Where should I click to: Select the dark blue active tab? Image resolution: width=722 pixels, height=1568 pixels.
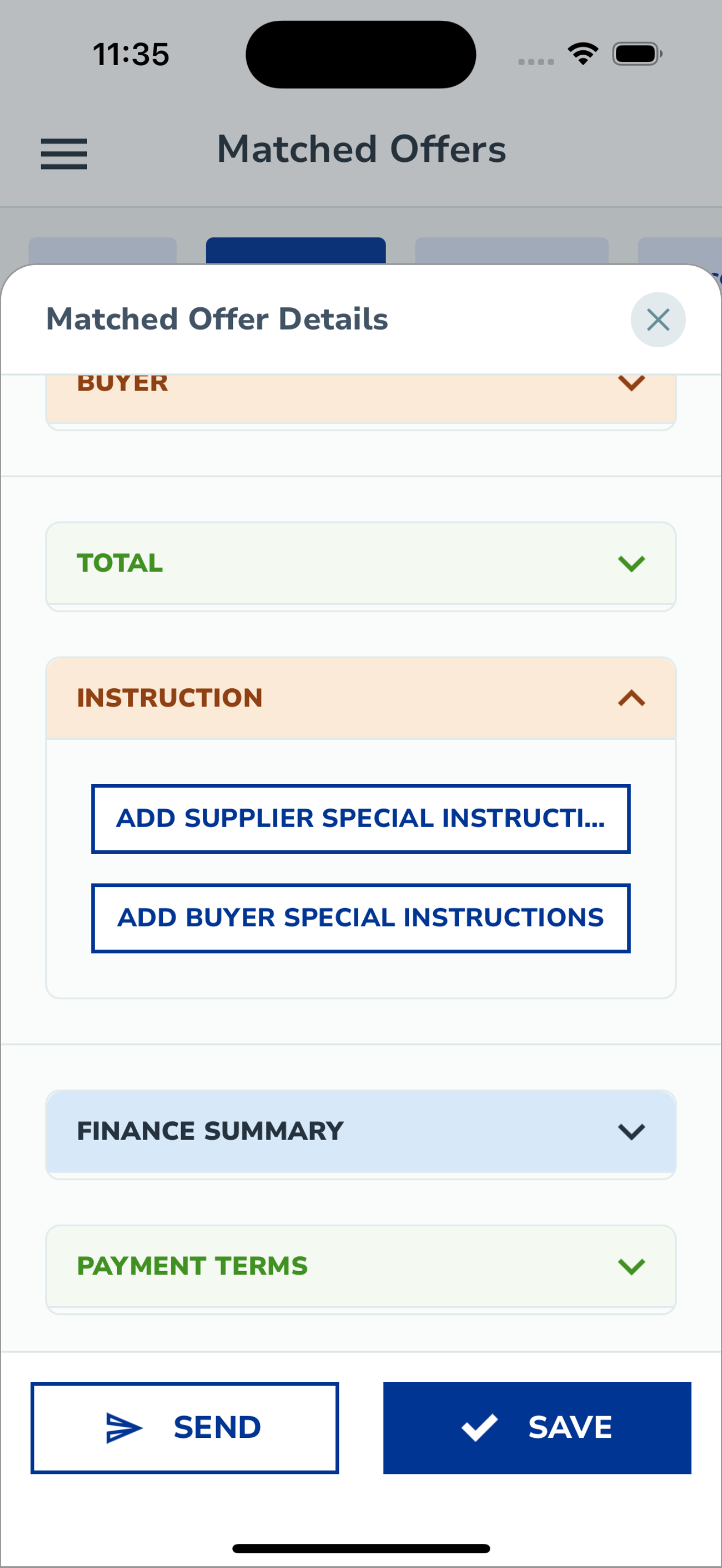point(296,250)
